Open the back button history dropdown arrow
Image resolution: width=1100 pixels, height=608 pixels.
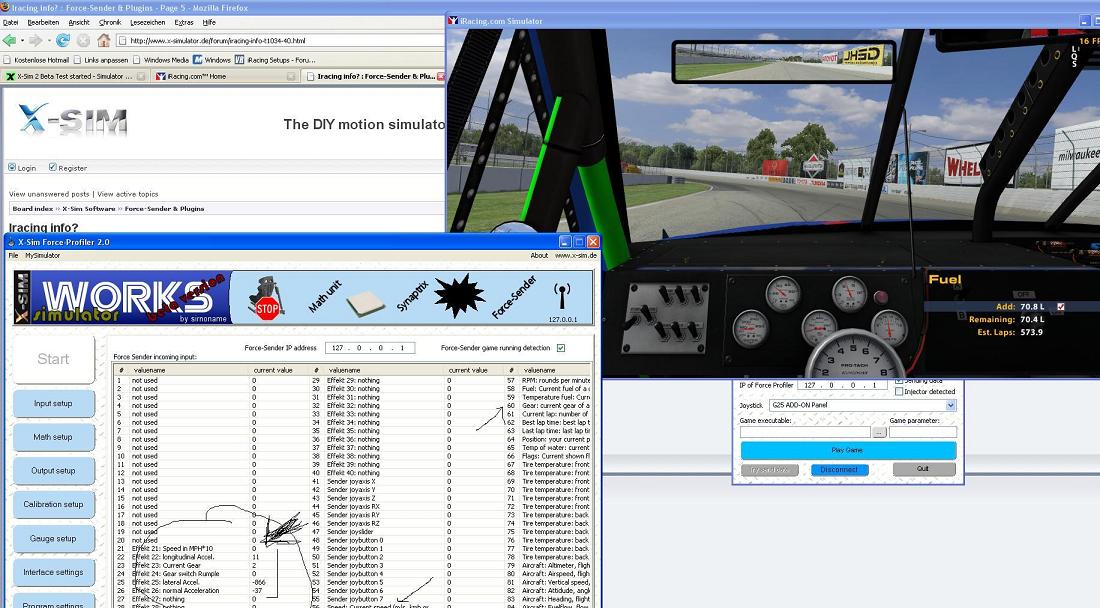pyautogui.click(x=22, y=41)
